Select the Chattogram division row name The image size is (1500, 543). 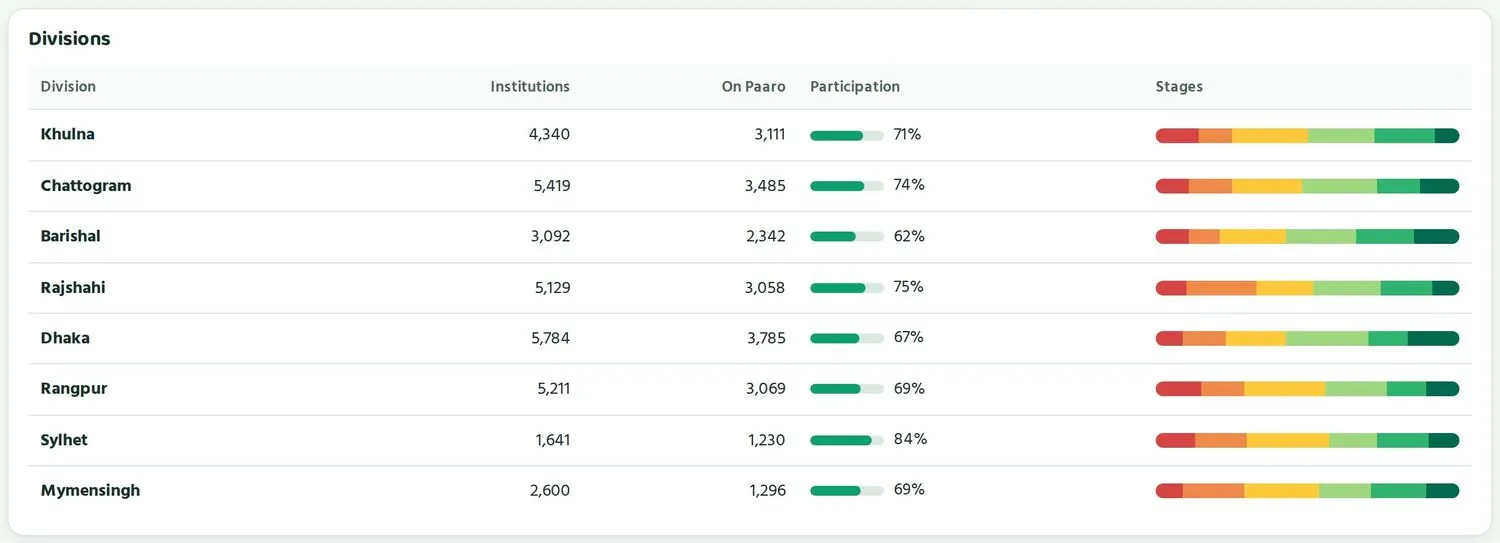pos(86,185)
